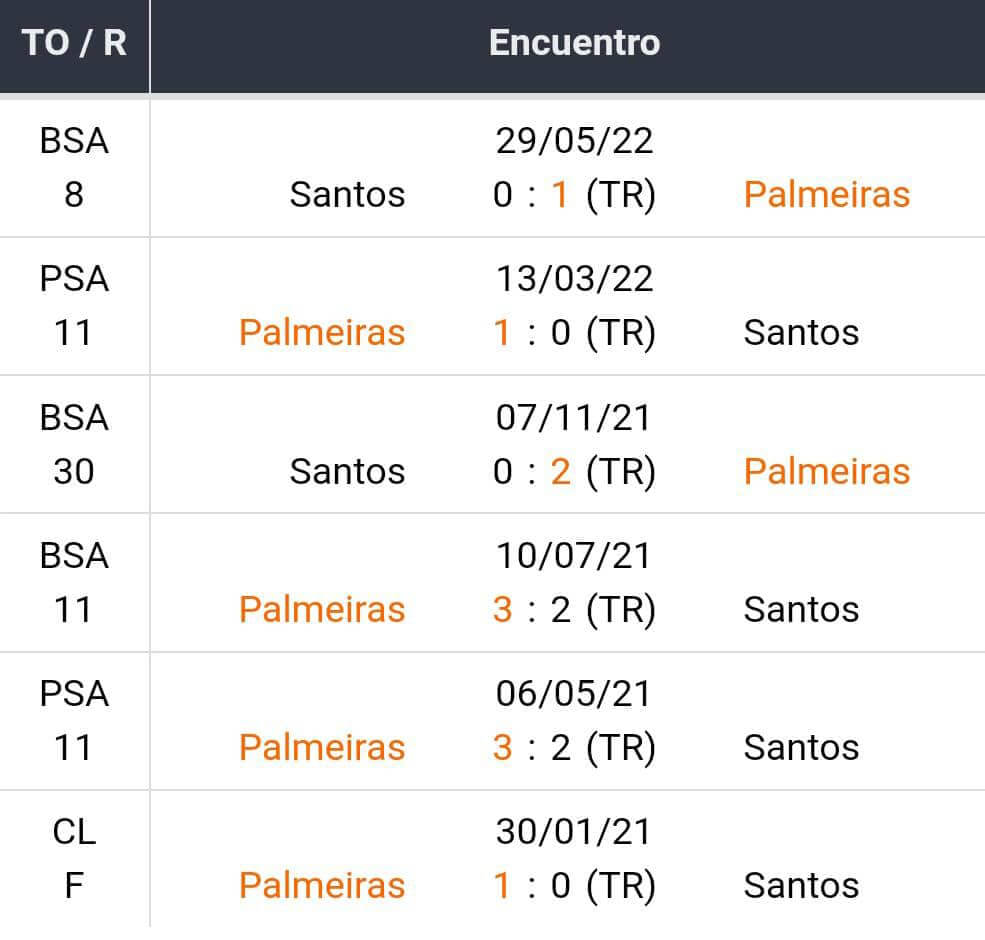985x940 pixels.
Task: Click the 10/07/21 match date
Action: [x=574, y=555]
